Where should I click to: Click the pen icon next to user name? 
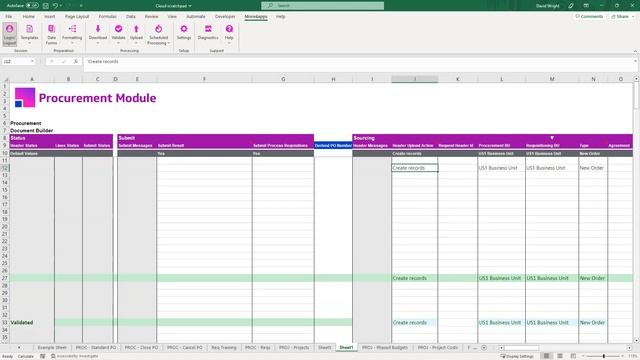571,6
